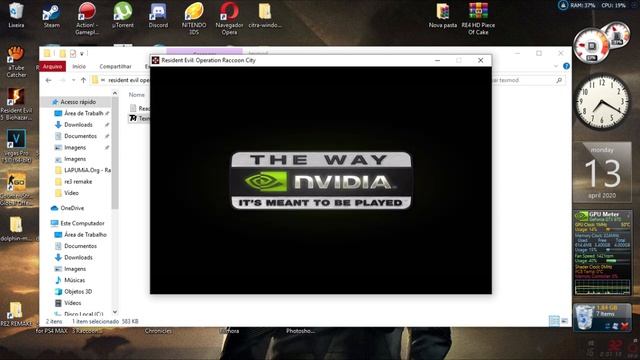Screen dimensions: 640x360
Task: Open the citra-windo... folder on the desktop
Action: coord(265,15)
